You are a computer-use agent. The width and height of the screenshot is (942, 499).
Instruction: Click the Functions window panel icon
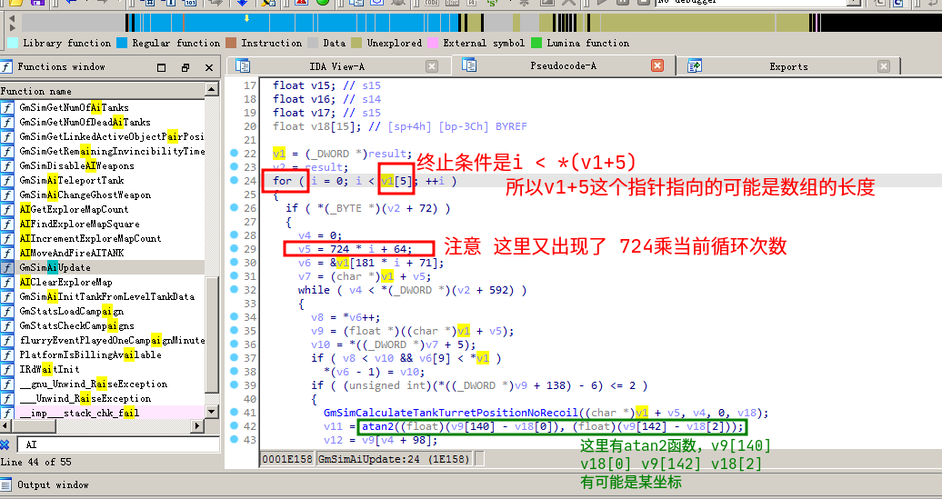click(x=6, y=67)
